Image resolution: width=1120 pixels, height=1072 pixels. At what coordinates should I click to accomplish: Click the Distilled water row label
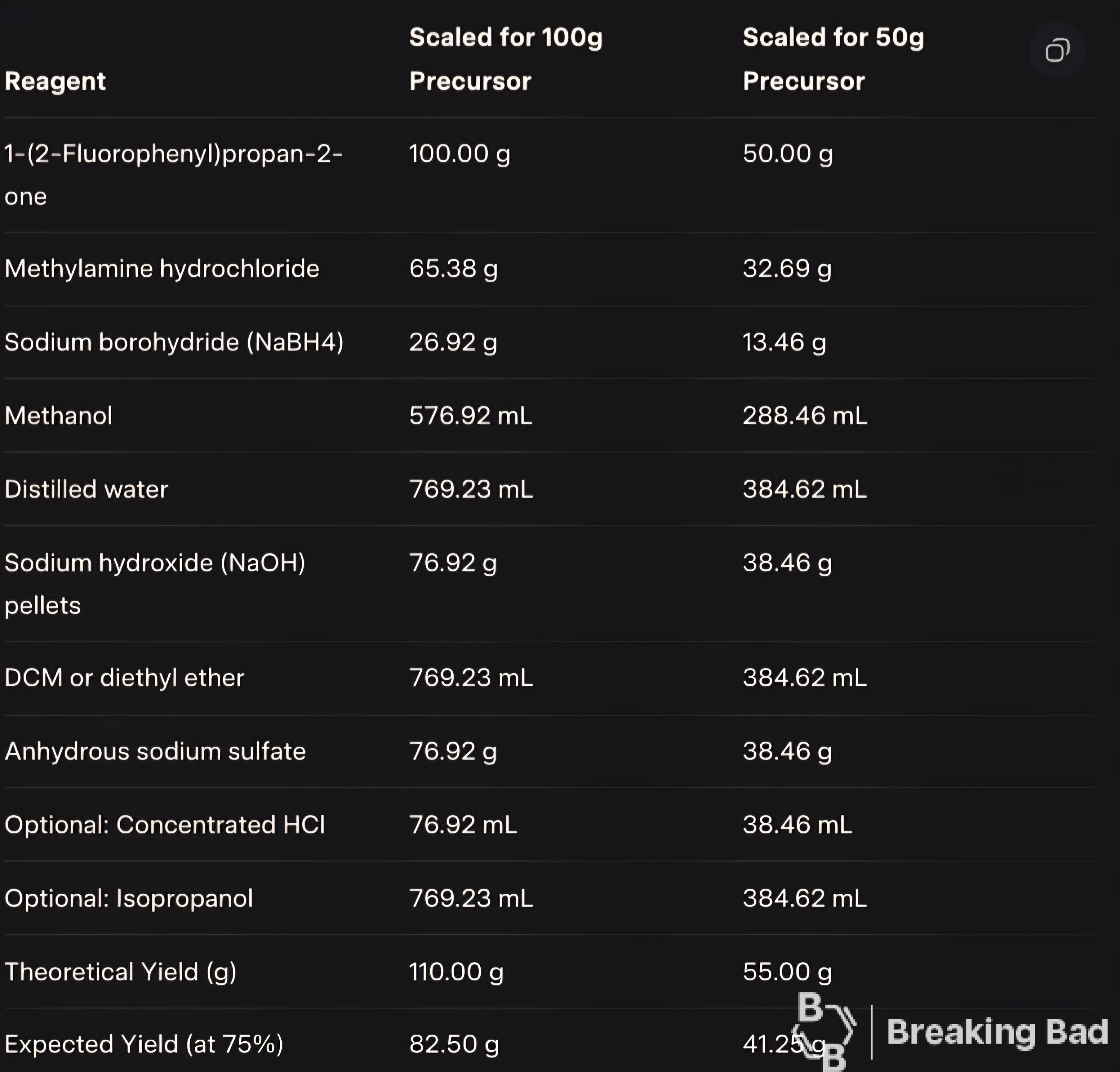coord(86,489)
